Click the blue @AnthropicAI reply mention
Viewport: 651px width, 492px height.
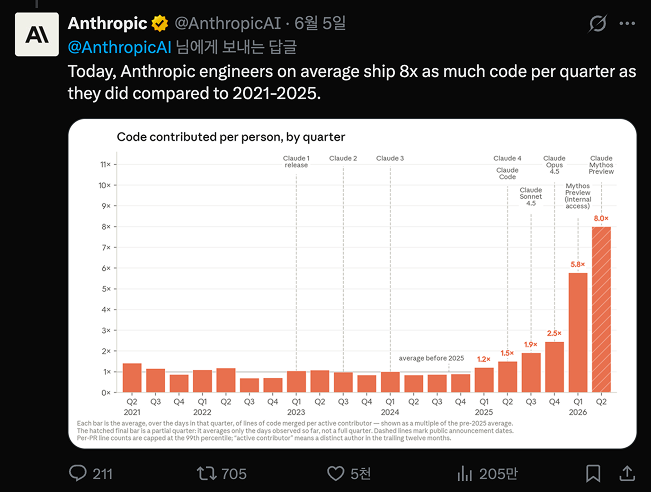coord(120,47)
